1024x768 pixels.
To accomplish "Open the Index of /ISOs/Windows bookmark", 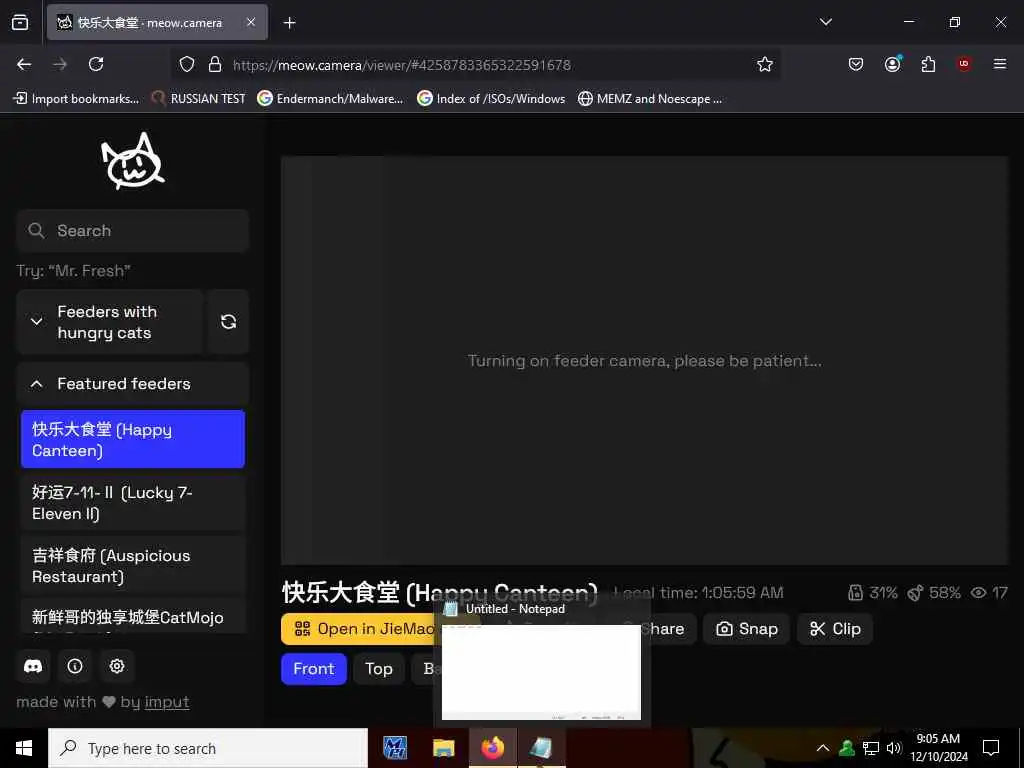I will [x=491, y=99].
